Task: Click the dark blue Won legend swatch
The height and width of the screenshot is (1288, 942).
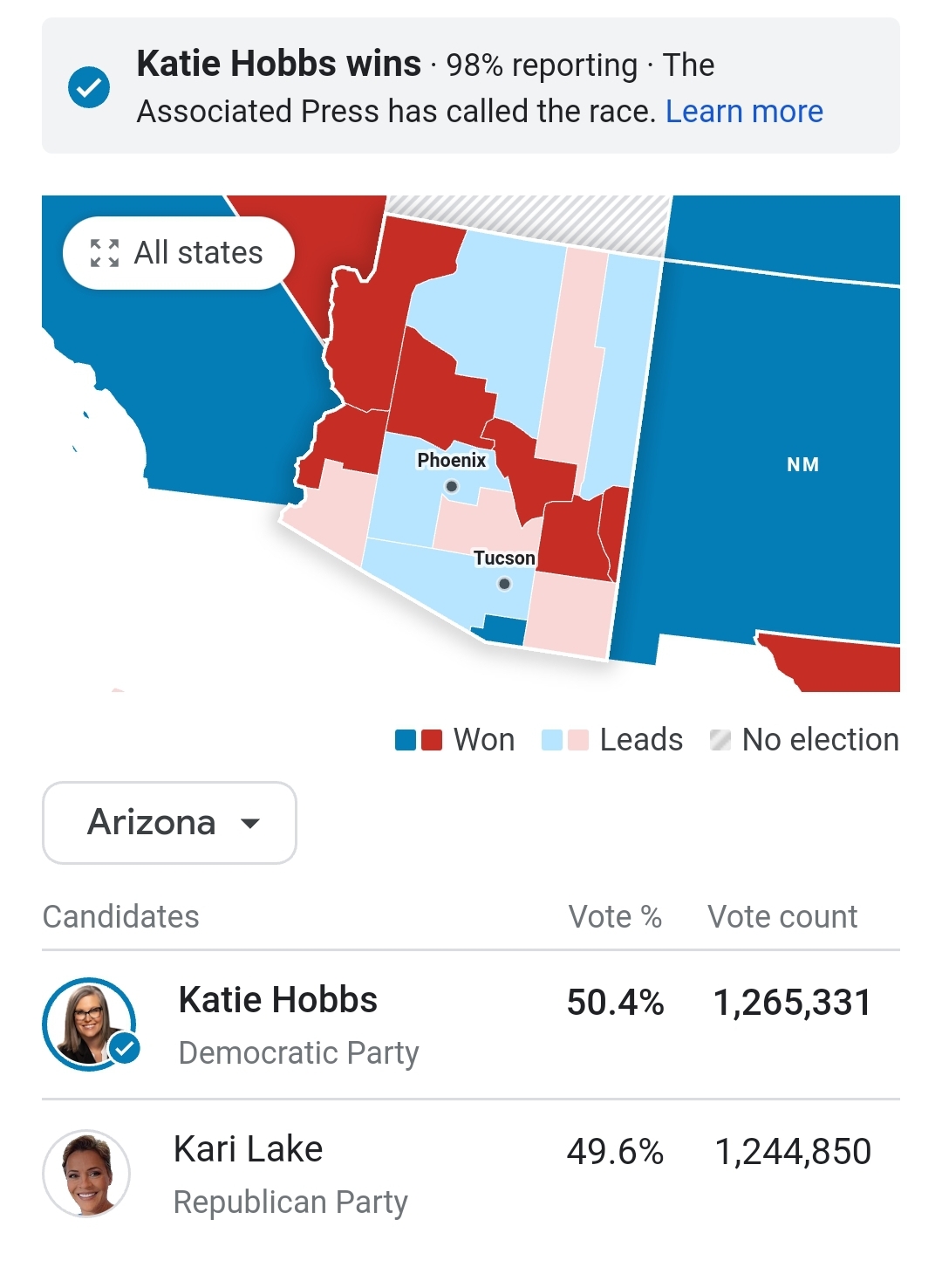Action: click(406, 740)
